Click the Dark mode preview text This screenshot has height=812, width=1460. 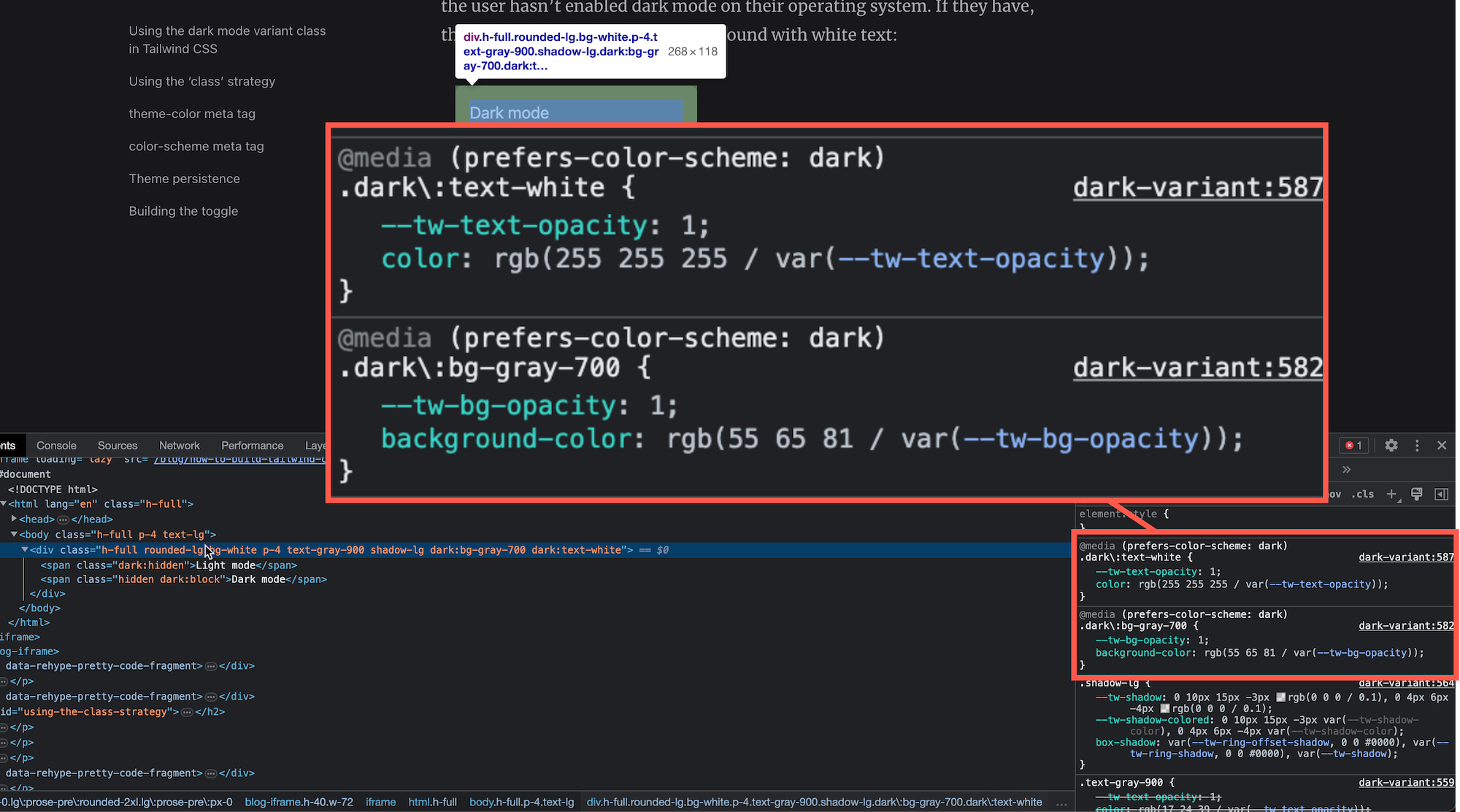(x=509, y=112)
